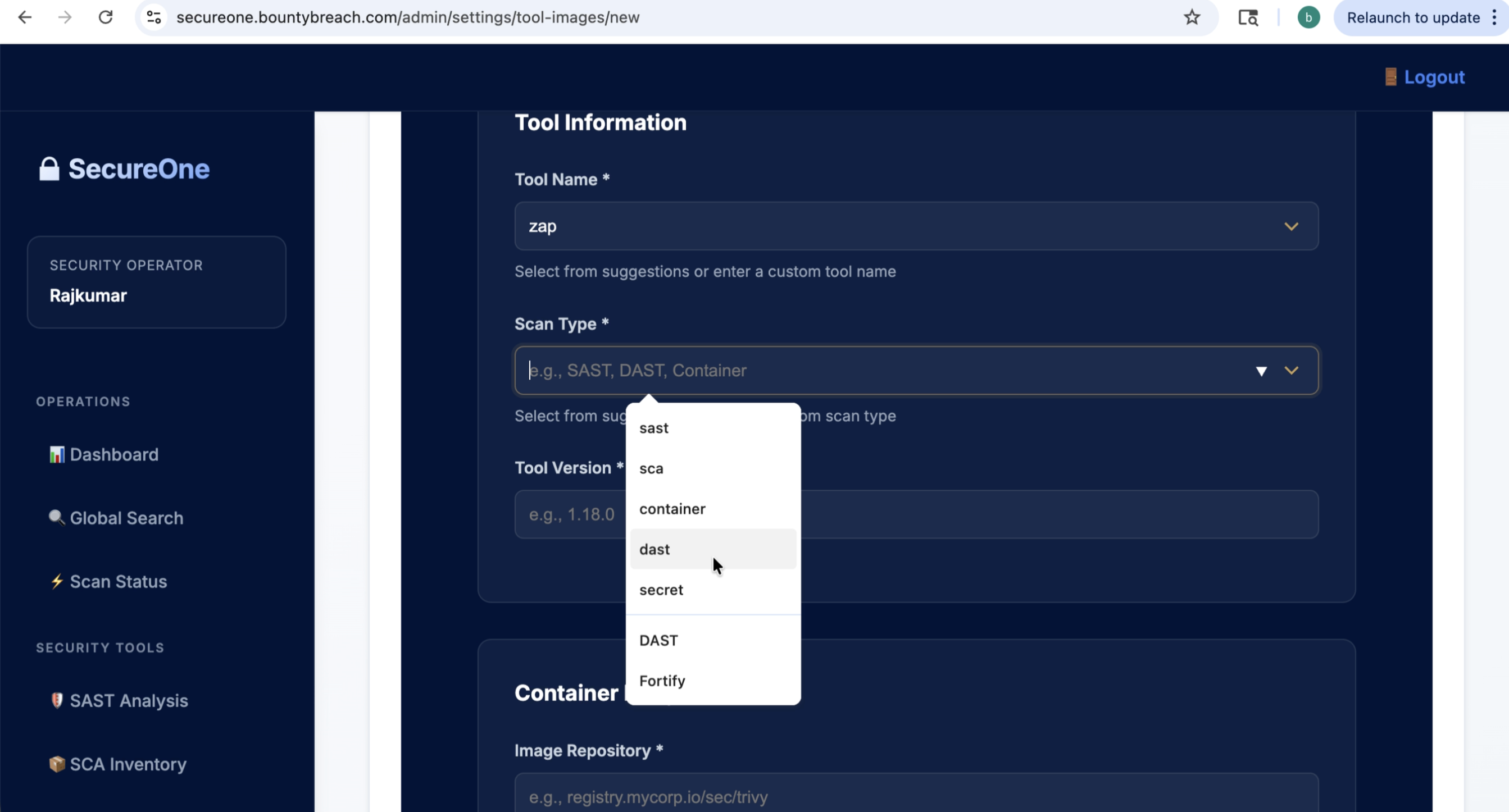Click the SAST Analysis shield icon
Viewport: 1509px width, 812px height.
coord(57,700)
